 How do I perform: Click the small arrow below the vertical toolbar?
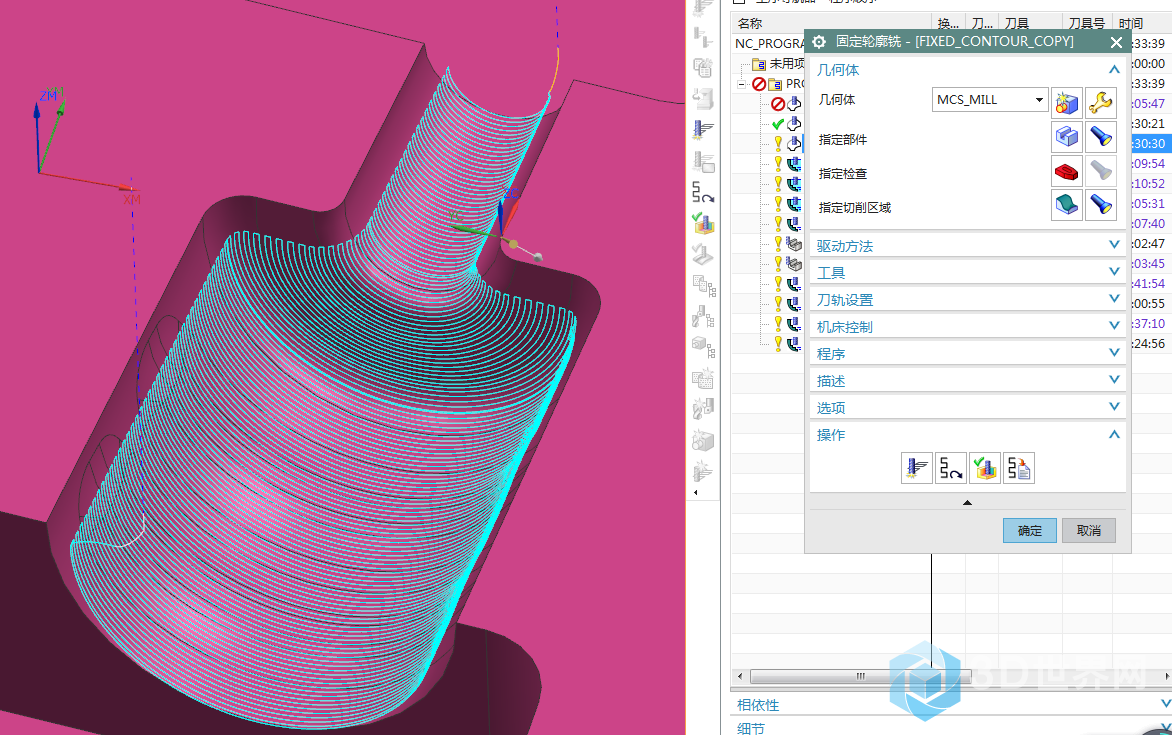click(696, 492)
